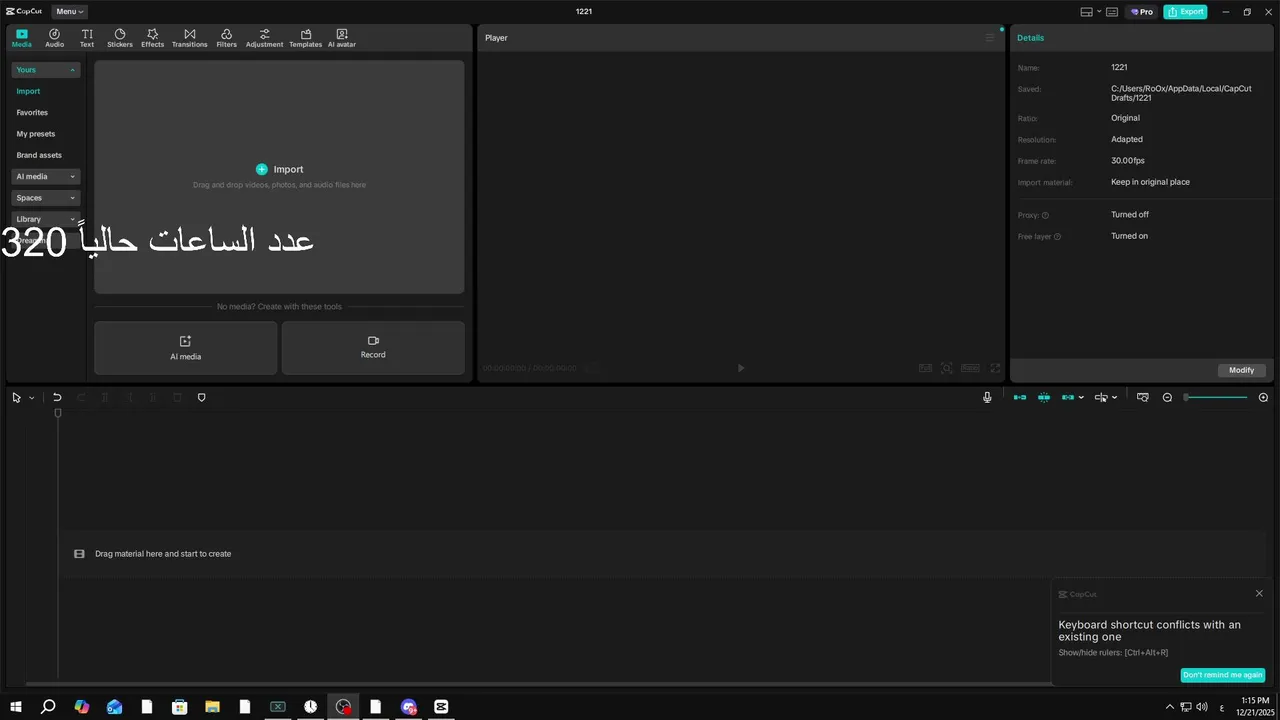The height and width of the screenshot is (720, 1280).
Task: Open the Audio library tab
Action: coord(54,38)
